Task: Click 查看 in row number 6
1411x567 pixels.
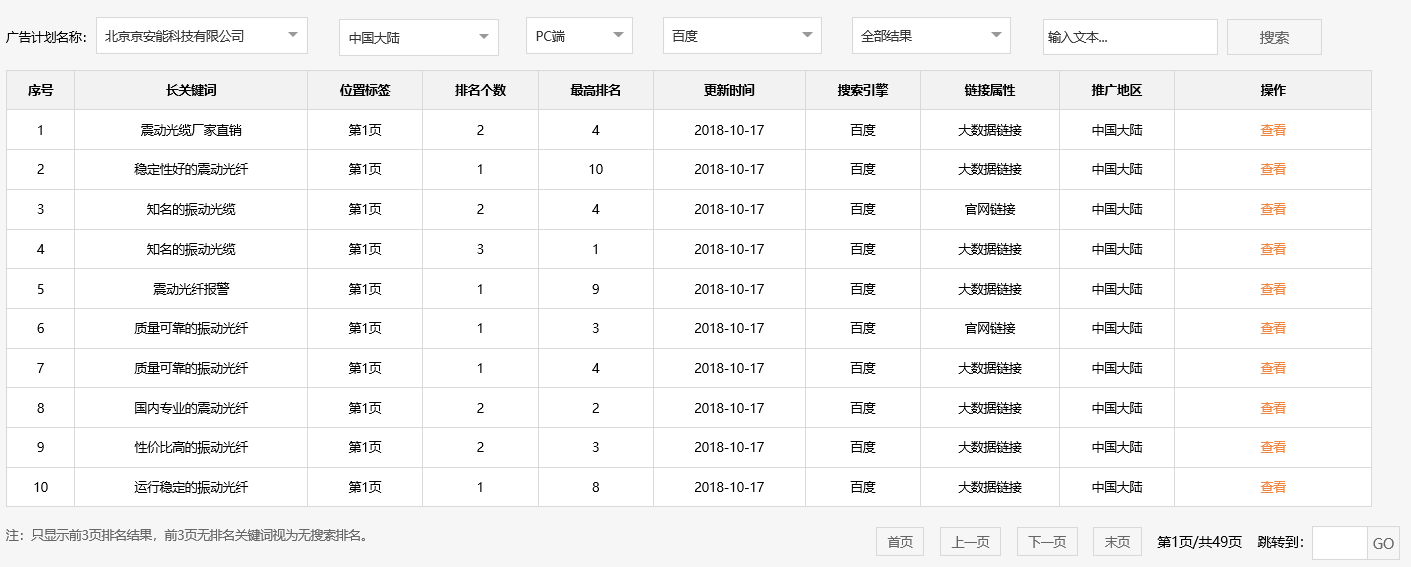Action: point(1273,328)
